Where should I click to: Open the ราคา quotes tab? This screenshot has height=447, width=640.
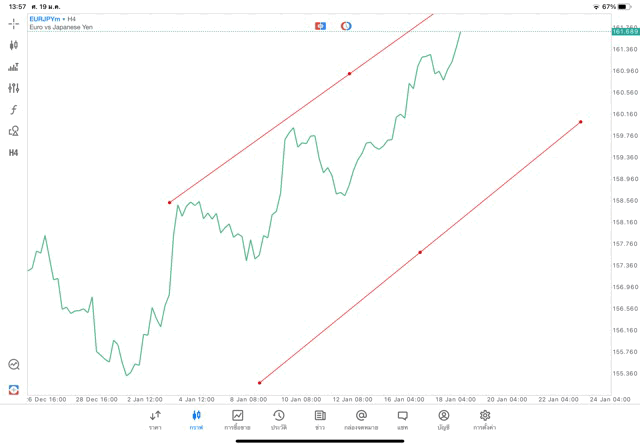pyautogui.click(x=155, y=419)
